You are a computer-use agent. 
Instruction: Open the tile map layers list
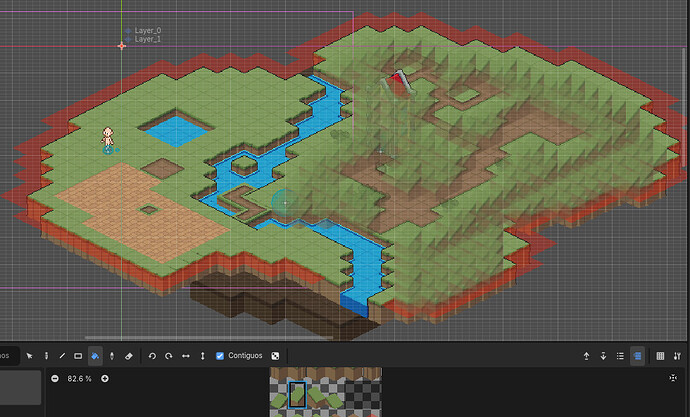coord(620,356)
